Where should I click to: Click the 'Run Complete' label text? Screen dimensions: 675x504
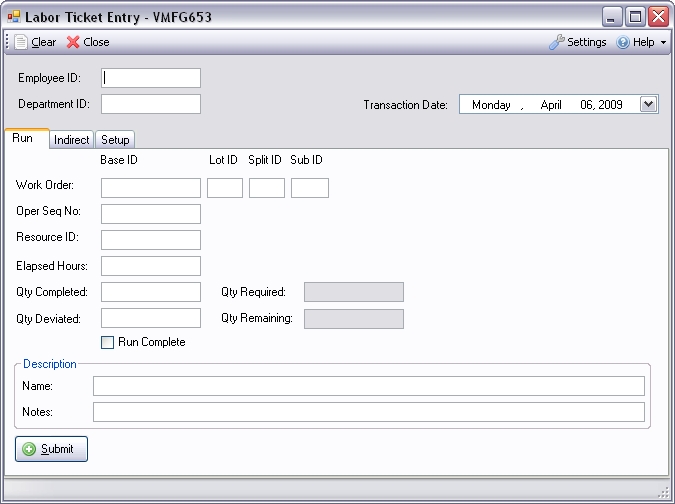pos(152,342)
